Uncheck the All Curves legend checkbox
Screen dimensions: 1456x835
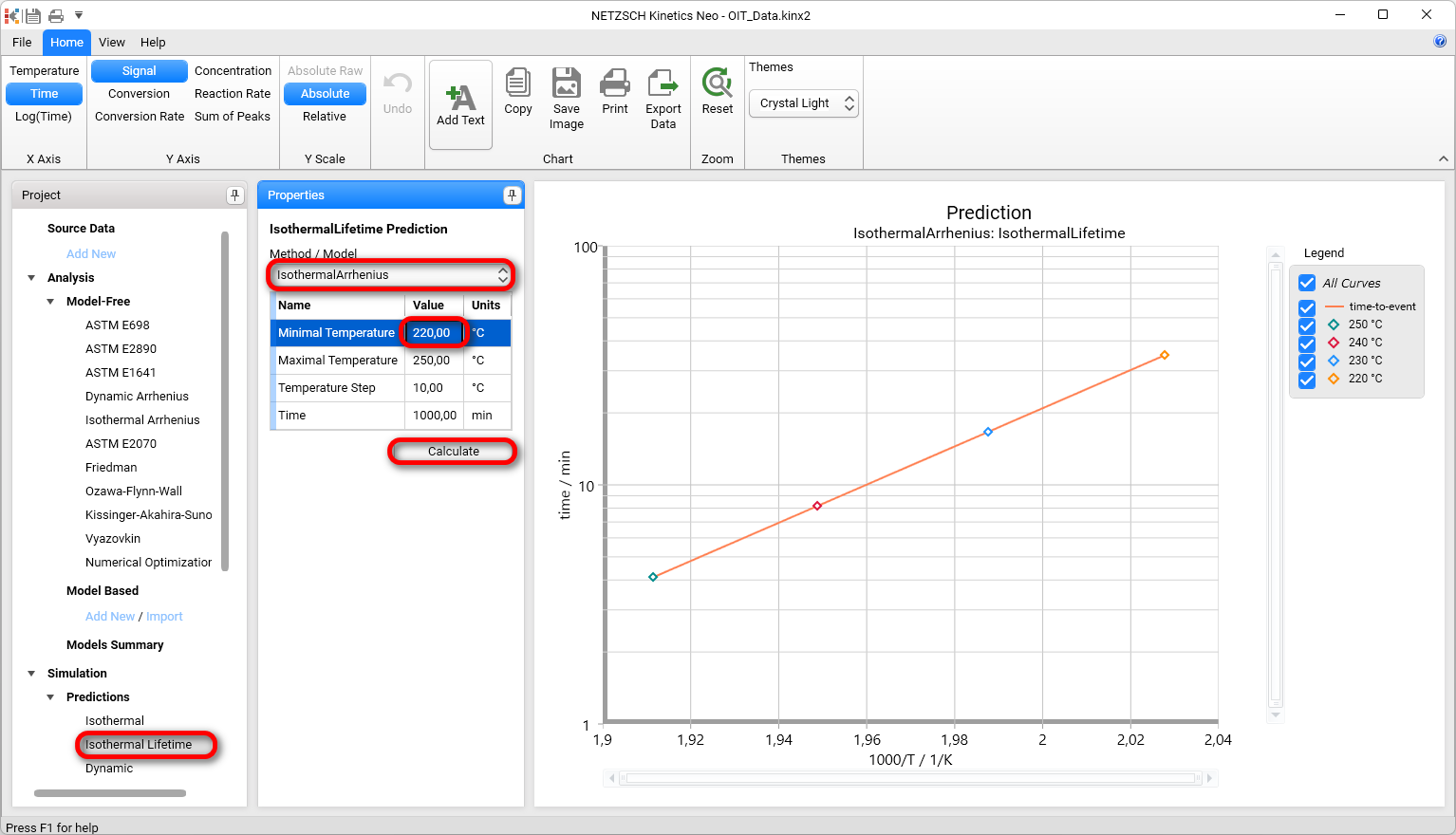pyautogui.click(x=1307, y=282)
